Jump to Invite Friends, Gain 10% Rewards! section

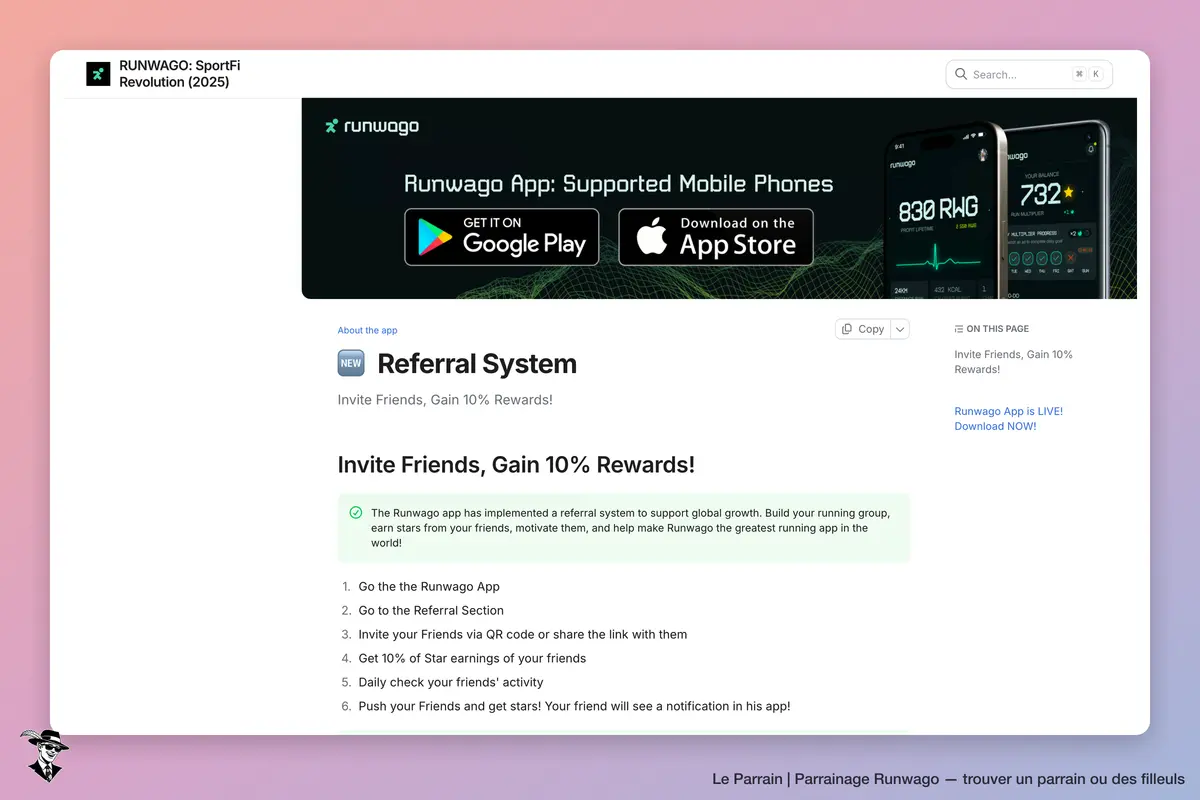point(1013,362)
